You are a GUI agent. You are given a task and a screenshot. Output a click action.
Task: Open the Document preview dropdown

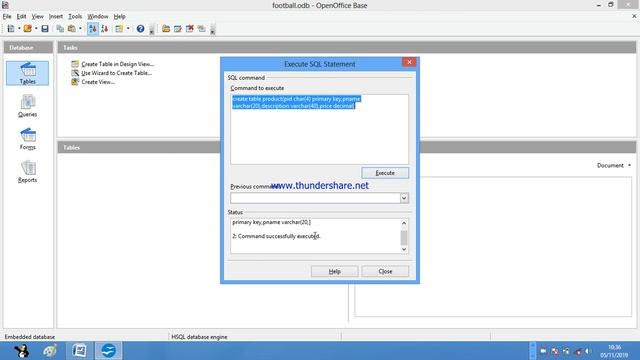(x=614, y=165)
